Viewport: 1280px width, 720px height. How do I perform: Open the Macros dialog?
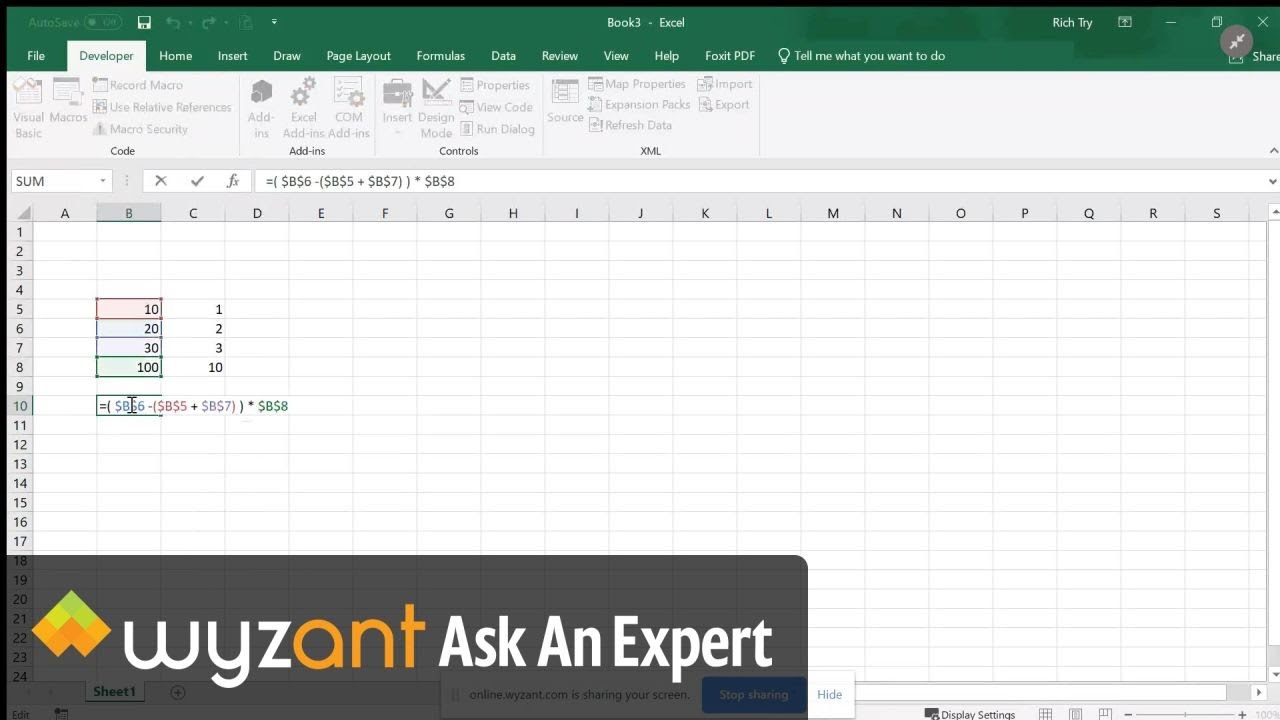pyautogui.click(x=68, y=101)
